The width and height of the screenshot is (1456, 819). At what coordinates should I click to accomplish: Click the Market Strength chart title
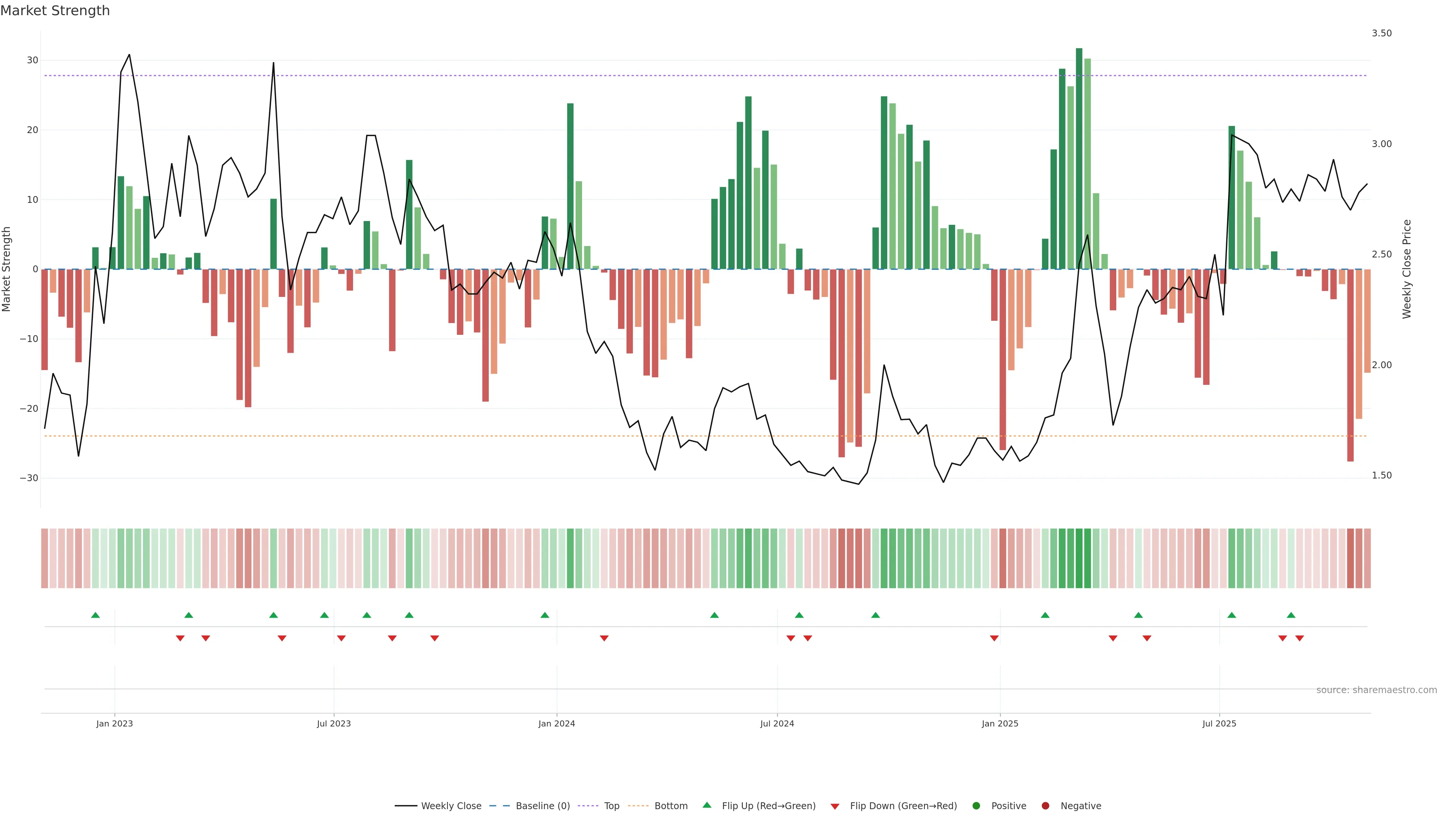pos(55,11)
